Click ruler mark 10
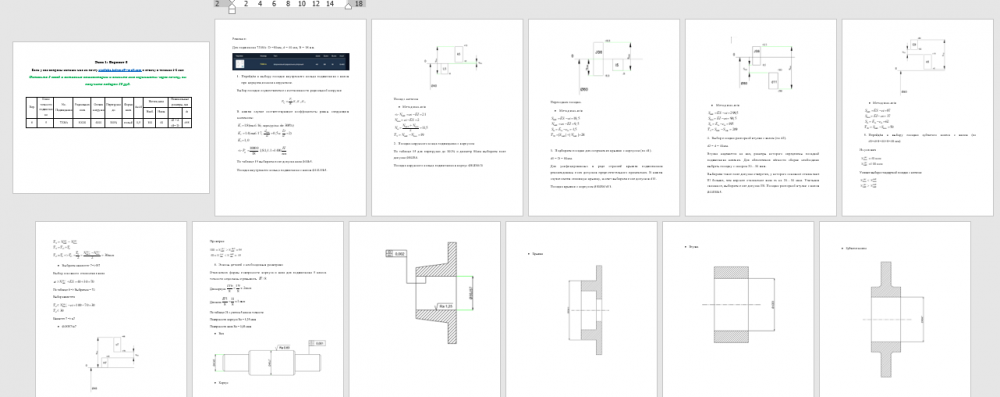Viewport: 1000px width, 397px height. [302, 3]
